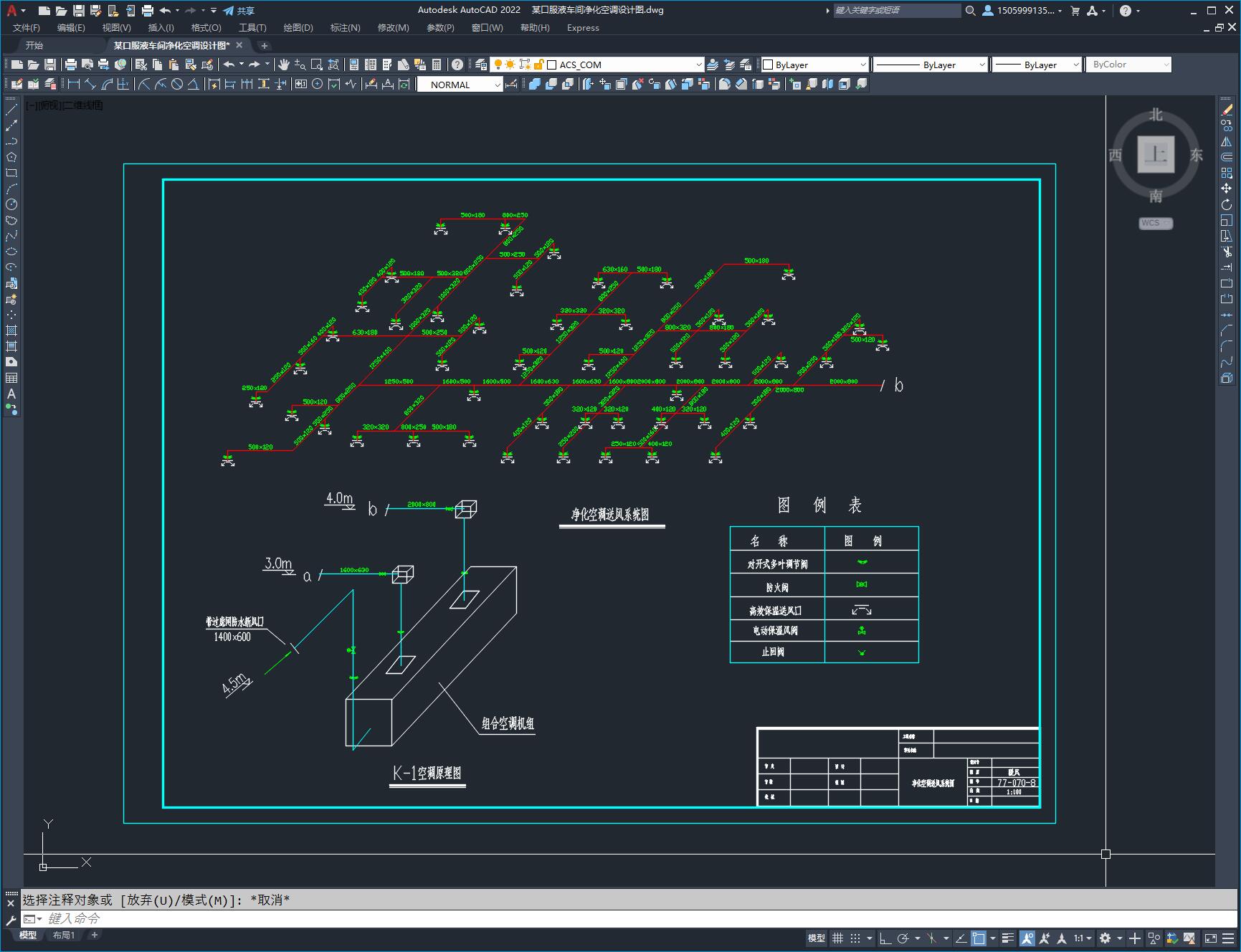Expand the user account 1505999135 dropdown

click(x=1022, y=10)
